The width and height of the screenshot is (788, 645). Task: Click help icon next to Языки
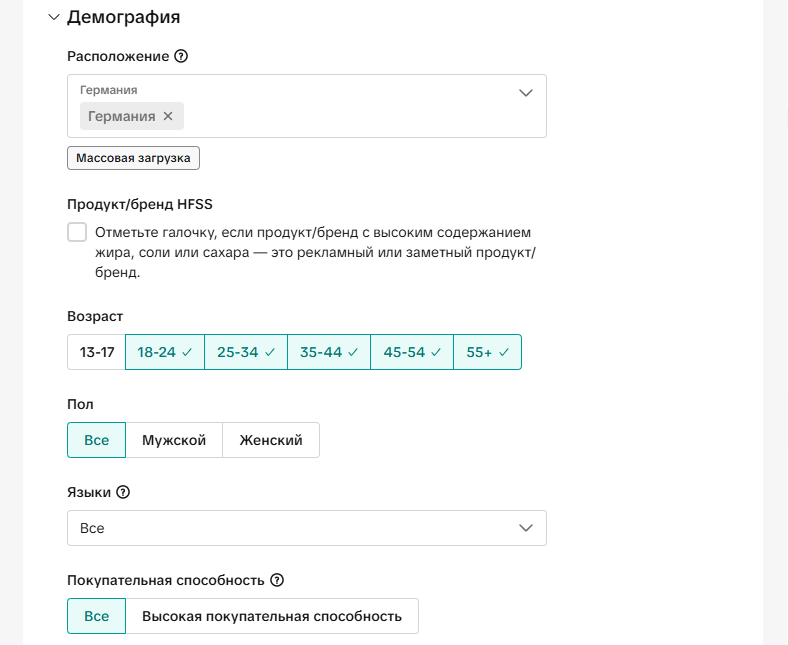pos(123,492)
